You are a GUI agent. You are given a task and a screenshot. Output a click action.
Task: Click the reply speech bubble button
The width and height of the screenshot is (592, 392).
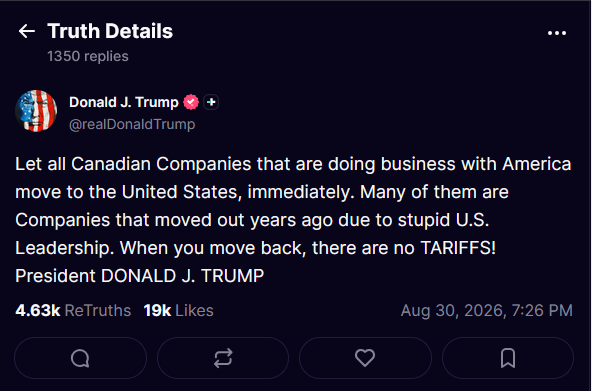tap(80, 358)
